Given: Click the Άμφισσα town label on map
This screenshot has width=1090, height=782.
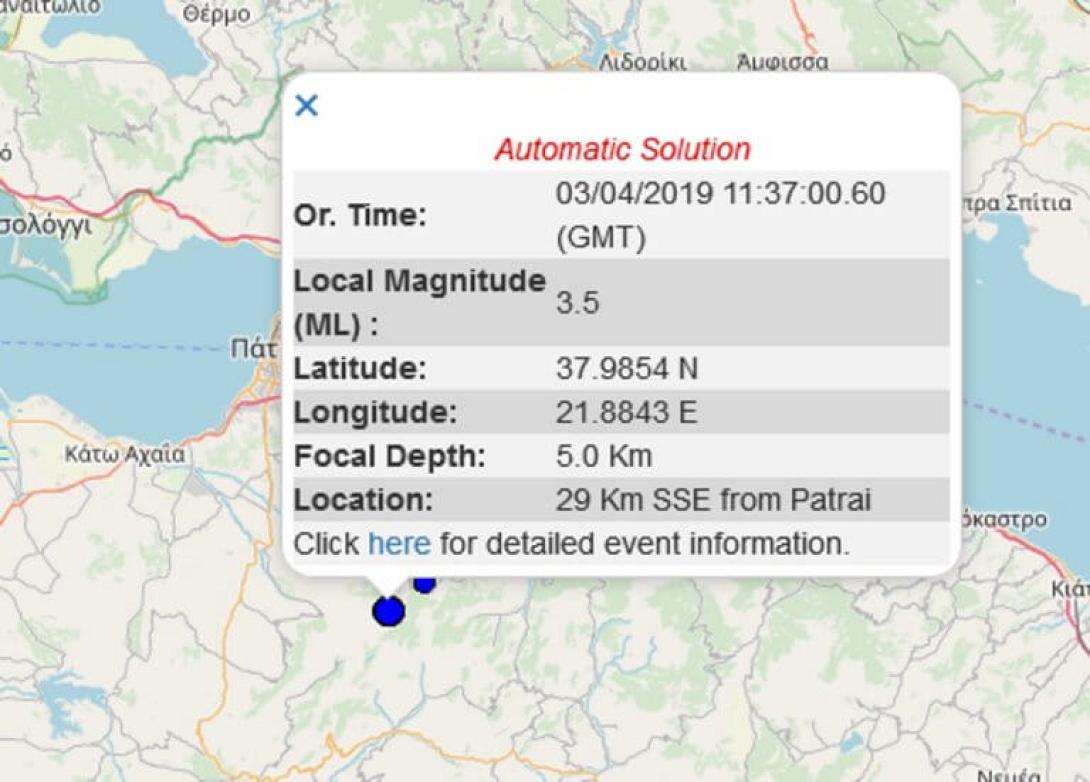Looking at the screenshot, I should click(782, 62).
